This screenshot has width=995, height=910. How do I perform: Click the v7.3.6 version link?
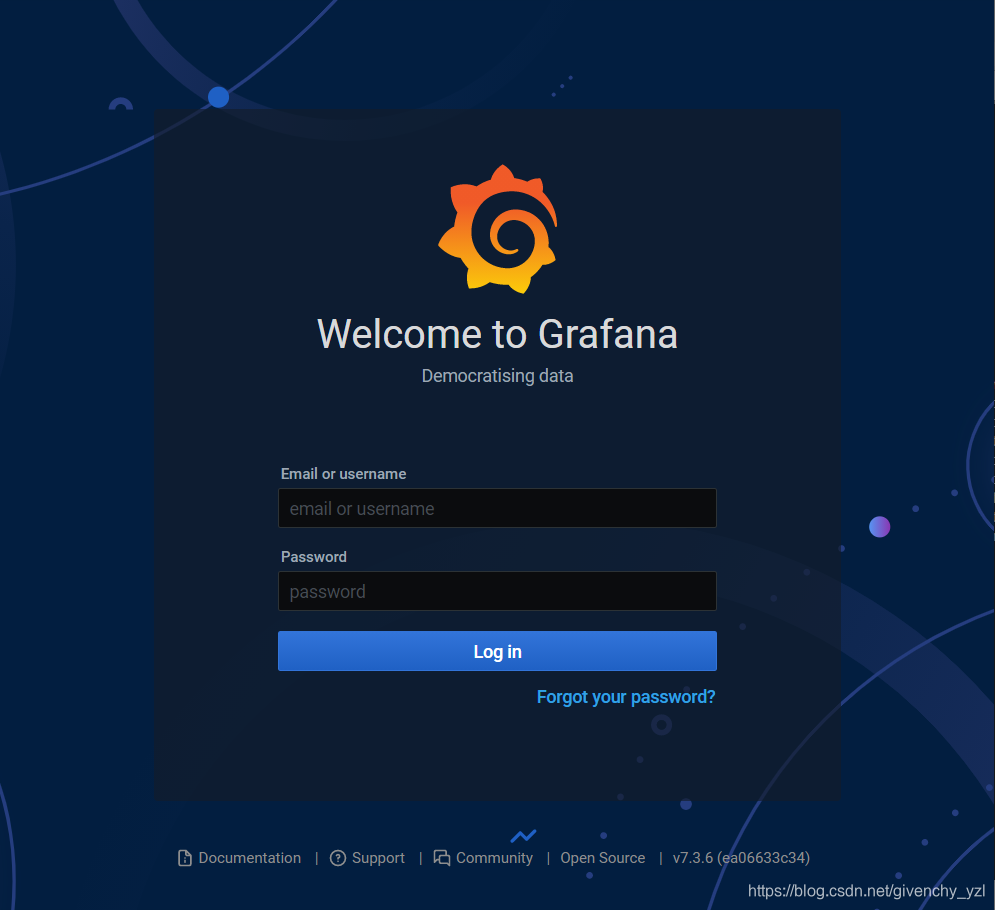(x=741, y=858)
